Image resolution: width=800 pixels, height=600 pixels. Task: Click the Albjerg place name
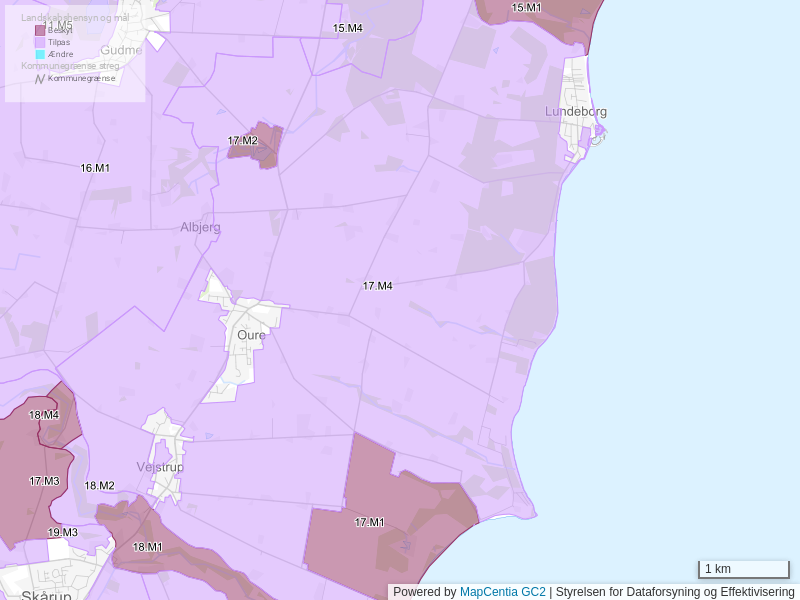point(200,227)
